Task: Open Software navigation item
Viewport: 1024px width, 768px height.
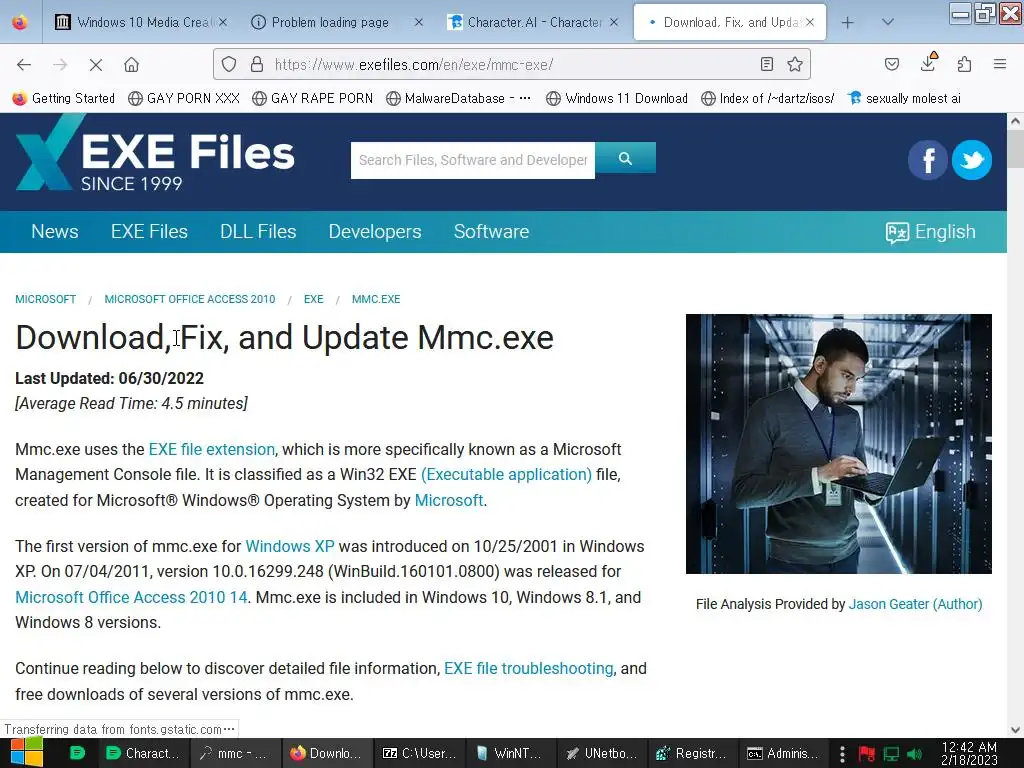Action: [491, 232]
